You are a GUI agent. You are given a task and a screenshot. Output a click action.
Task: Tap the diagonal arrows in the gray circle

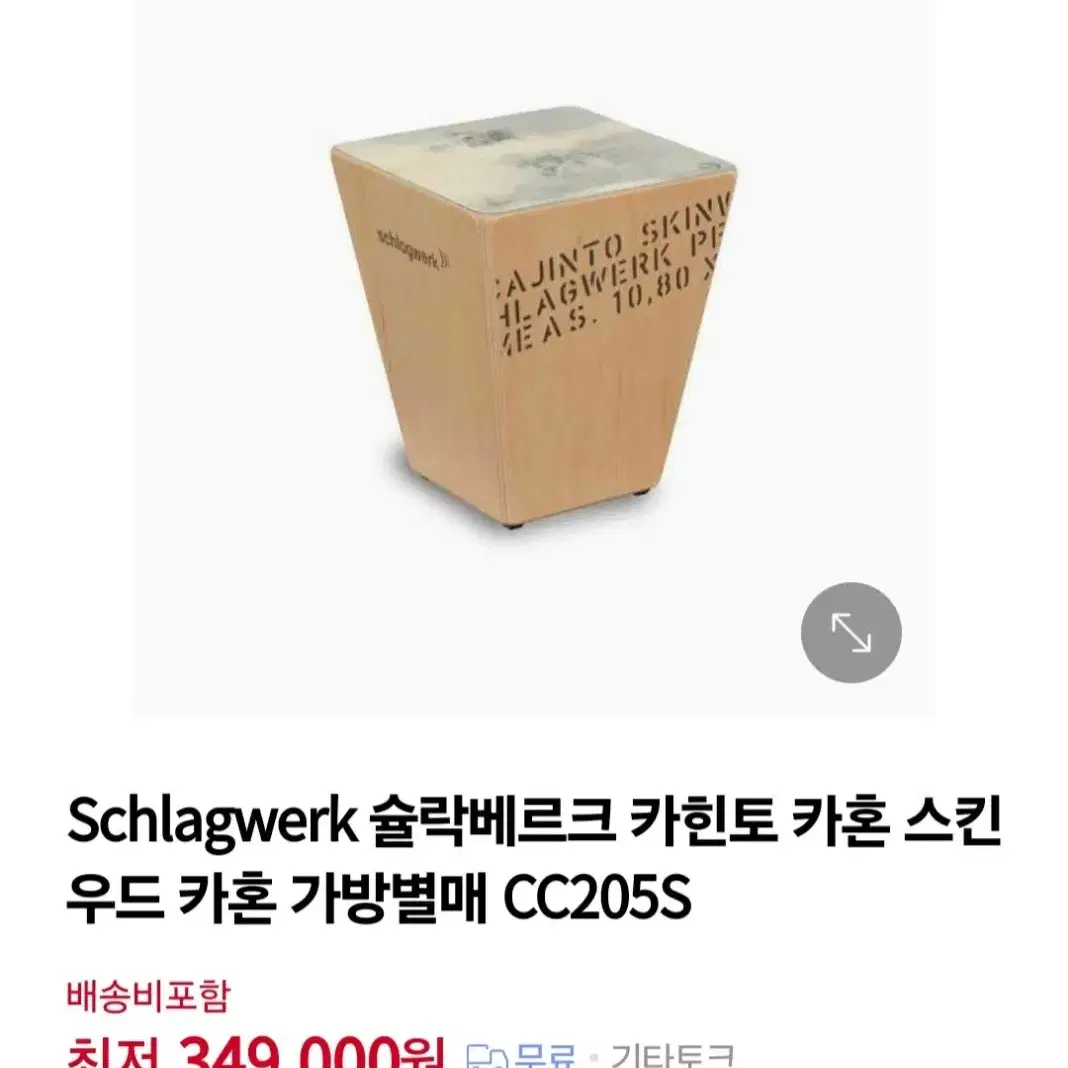(851, 633)
